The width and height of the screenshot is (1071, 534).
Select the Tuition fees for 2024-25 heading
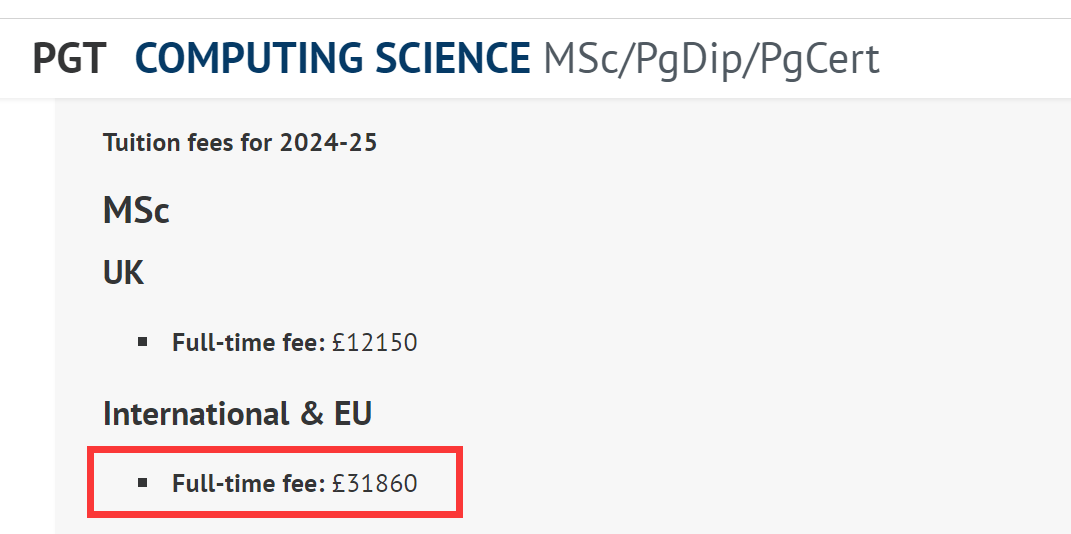(240, 143)
